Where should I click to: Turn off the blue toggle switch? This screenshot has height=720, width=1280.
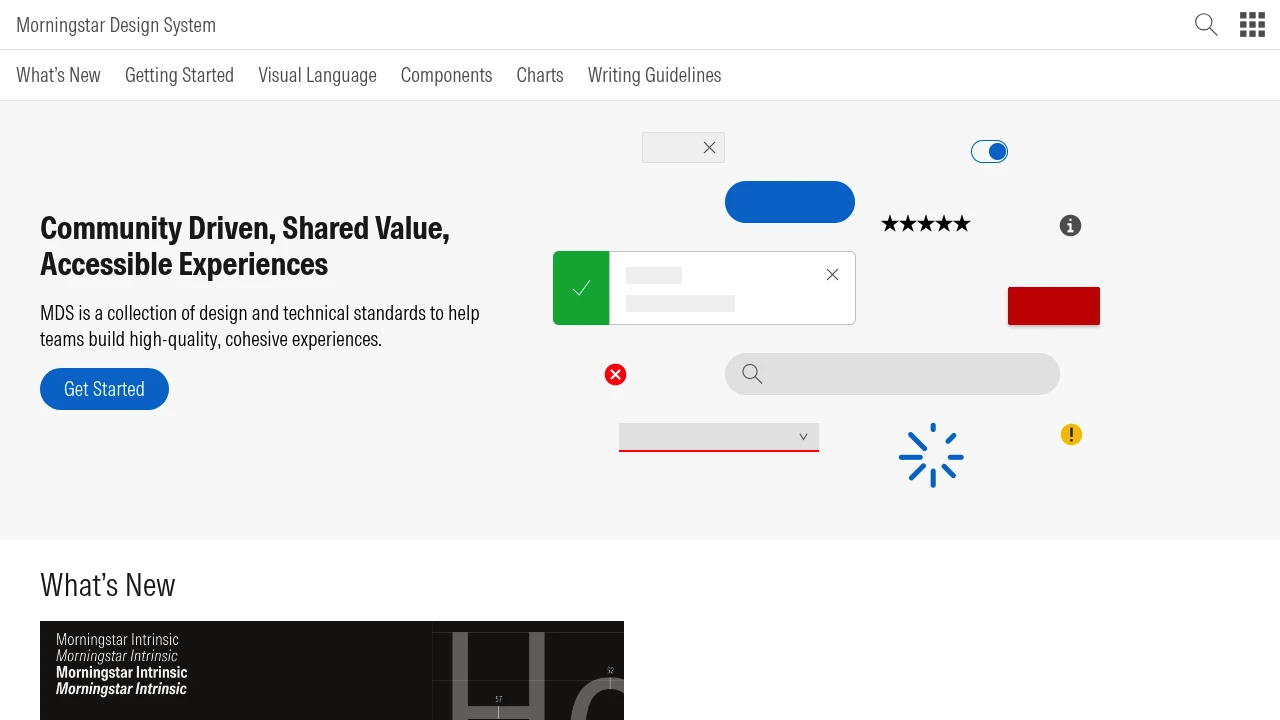pyautogui.click(x=989, y=151)
